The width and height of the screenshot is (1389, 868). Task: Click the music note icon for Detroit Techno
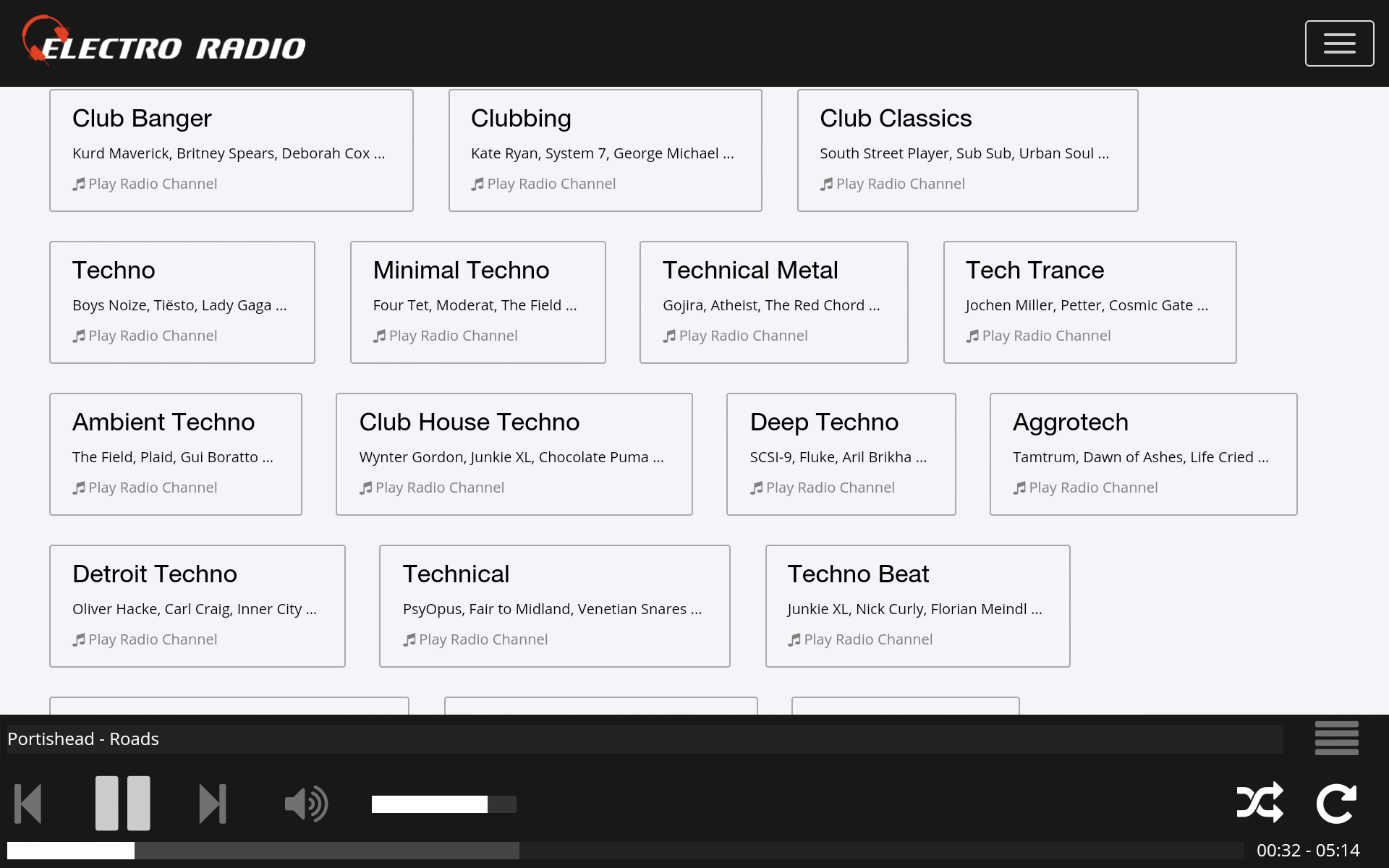(79, 640)
